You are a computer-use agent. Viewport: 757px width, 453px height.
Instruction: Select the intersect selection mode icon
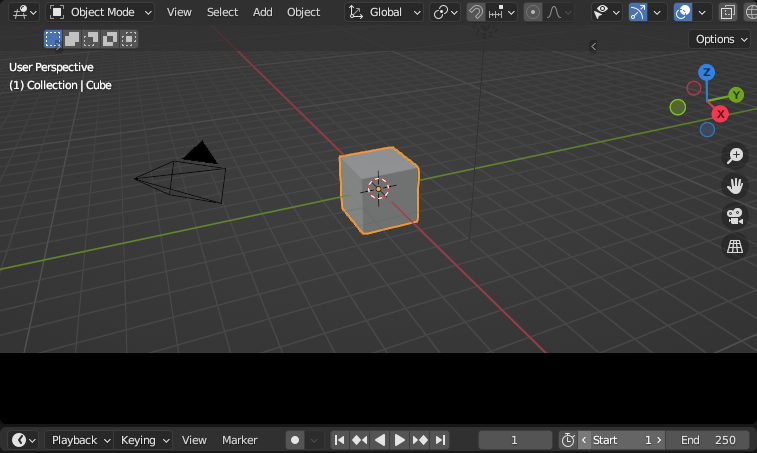click(128, 39)
